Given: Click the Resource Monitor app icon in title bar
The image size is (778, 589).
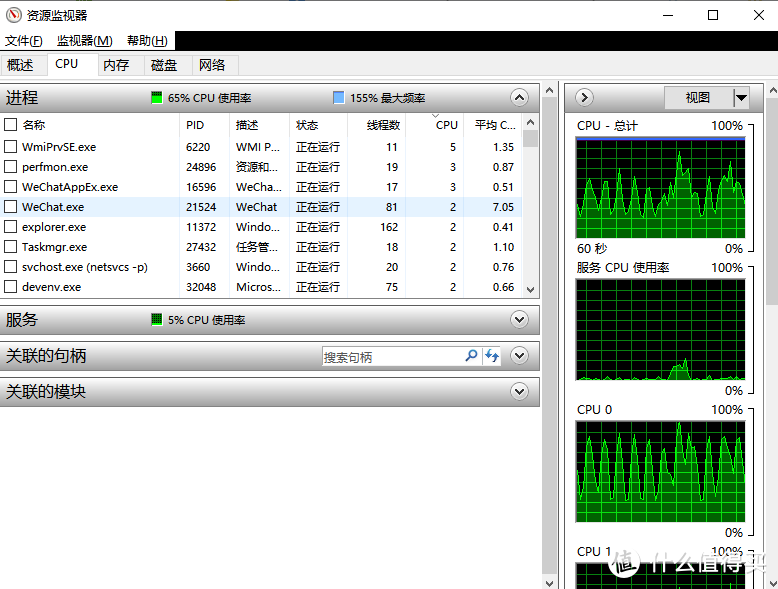Looking at the screenshot, I should tap(13, 15).
